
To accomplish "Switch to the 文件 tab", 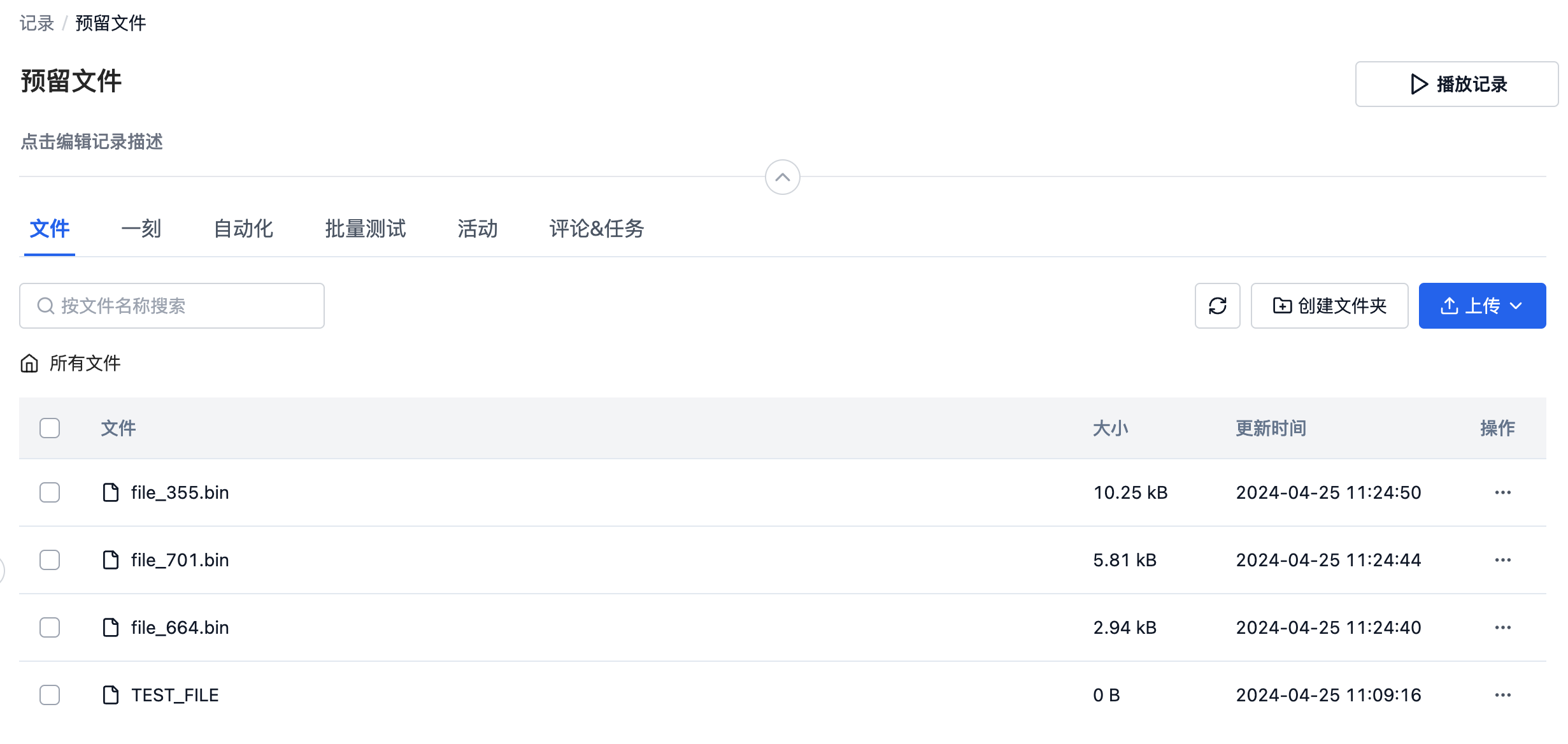I will click(x=50, y=229).
